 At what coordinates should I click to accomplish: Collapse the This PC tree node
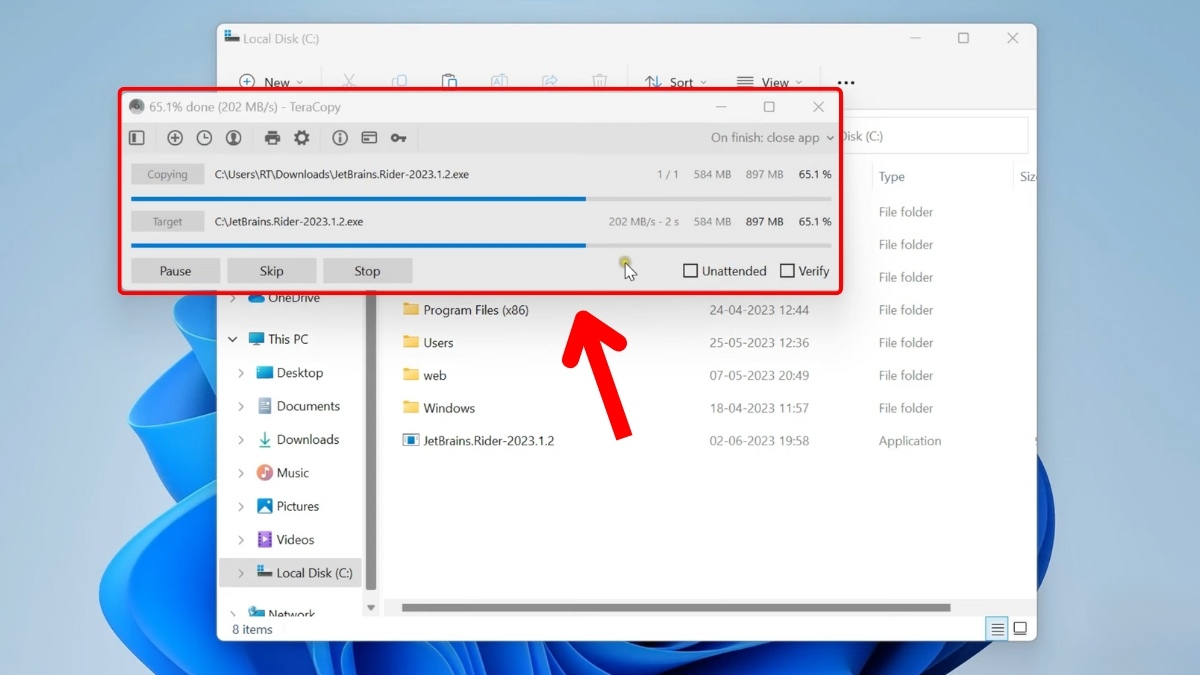tap(233, 339)
